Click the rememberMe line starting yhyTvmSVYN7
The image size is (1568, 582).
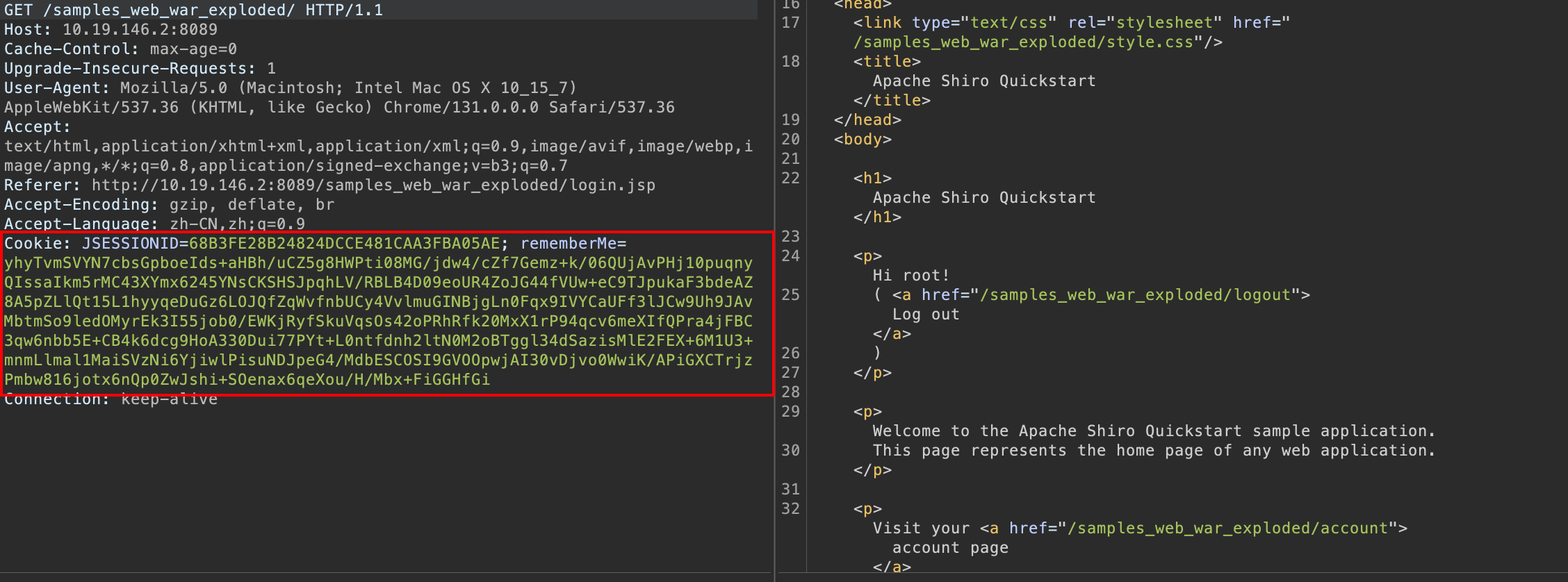(378, 263)
